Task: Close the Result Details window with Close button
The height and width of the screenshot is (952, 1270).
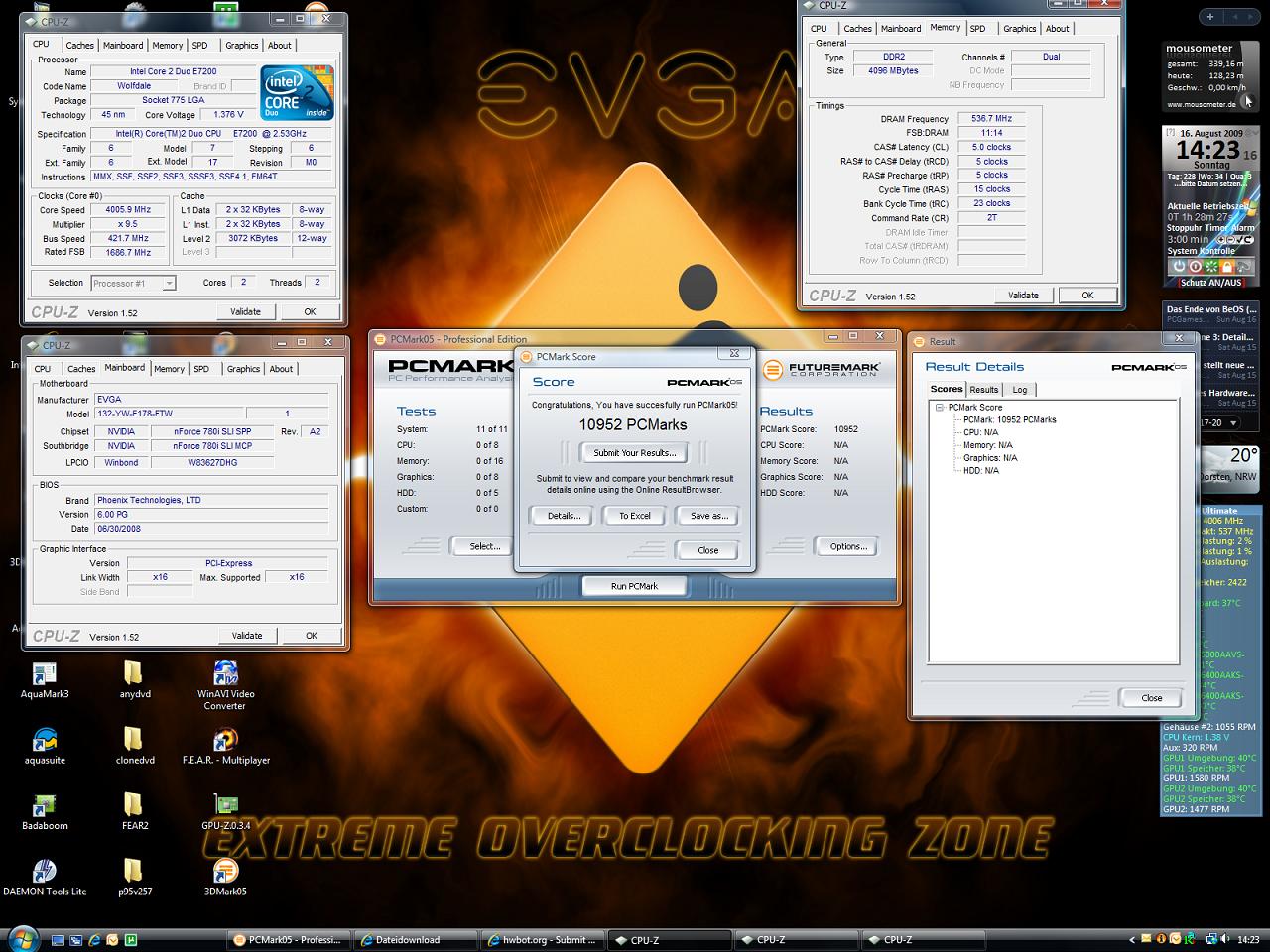Action: tap(1151, 698)
